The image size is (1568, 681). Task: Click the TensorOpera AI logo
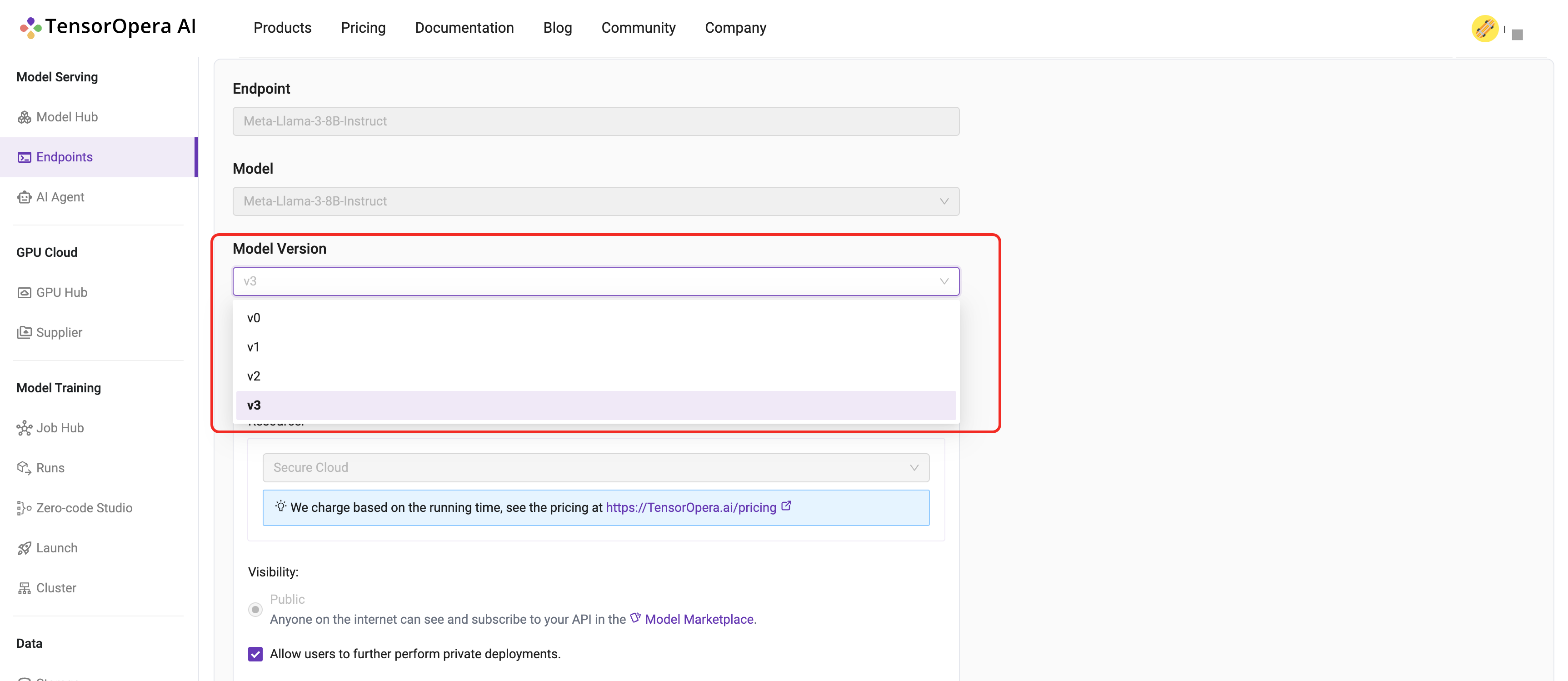[x=108, y=27]
